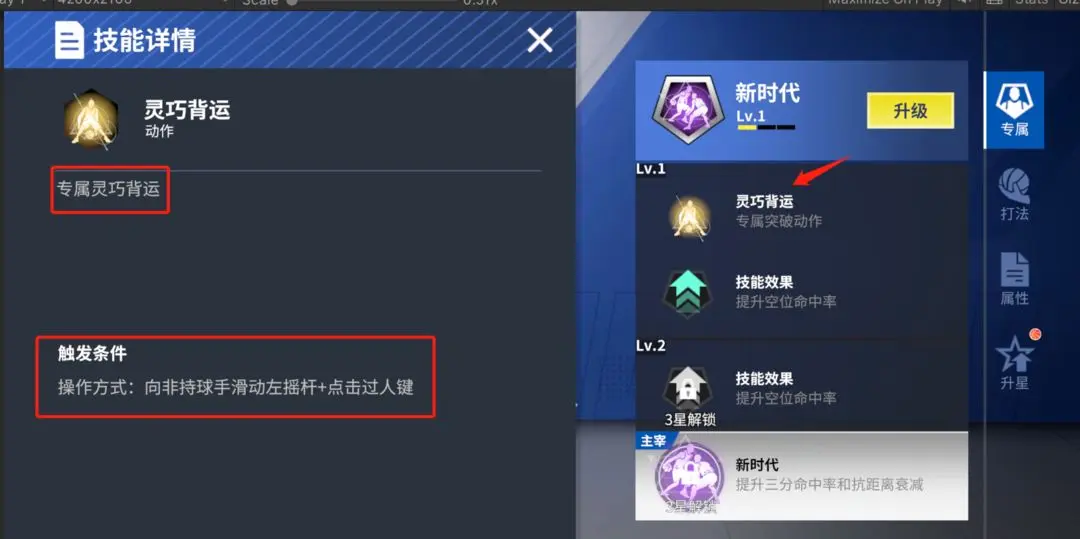Screen dimensions: 1080x539
Task: Toggle Maximize On Play option
Action: tap(885, 3)
